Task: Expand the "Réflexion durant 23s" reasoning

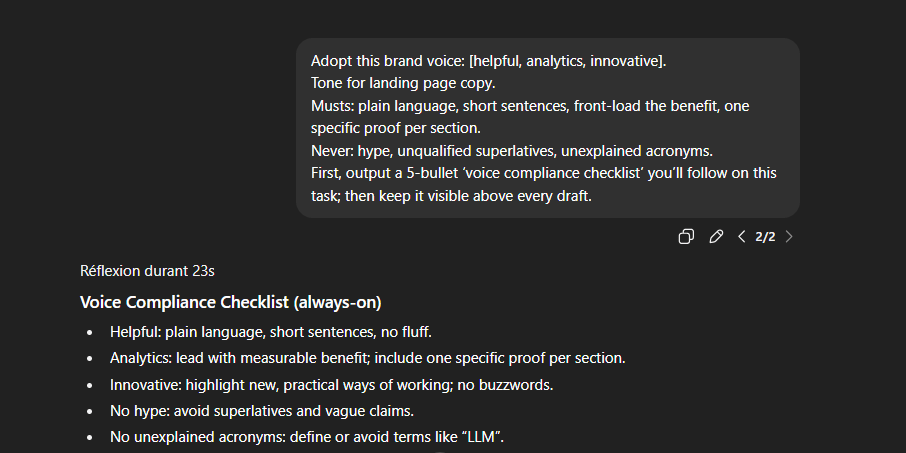Action: coord(147,271)
